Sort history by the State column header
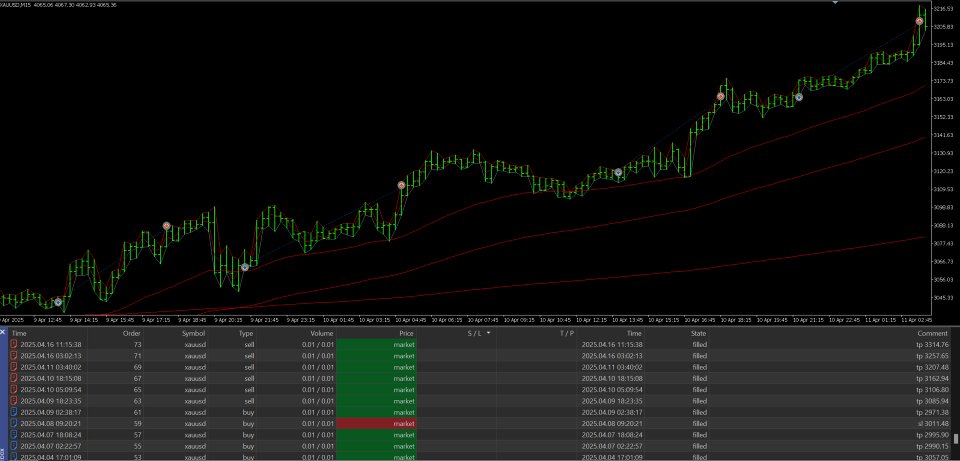Screen dimensions: 960x461 click(699, 334)
